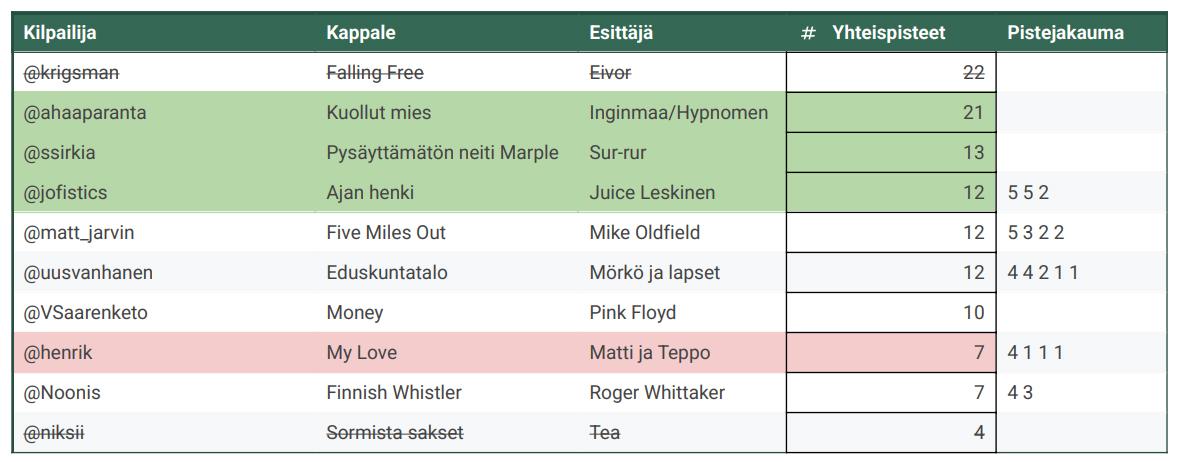Image resolution: width=1179 pixels, height=462 pixels.
Task: Select the crossed-out @krigsman entry
Action: click(71, 73)
